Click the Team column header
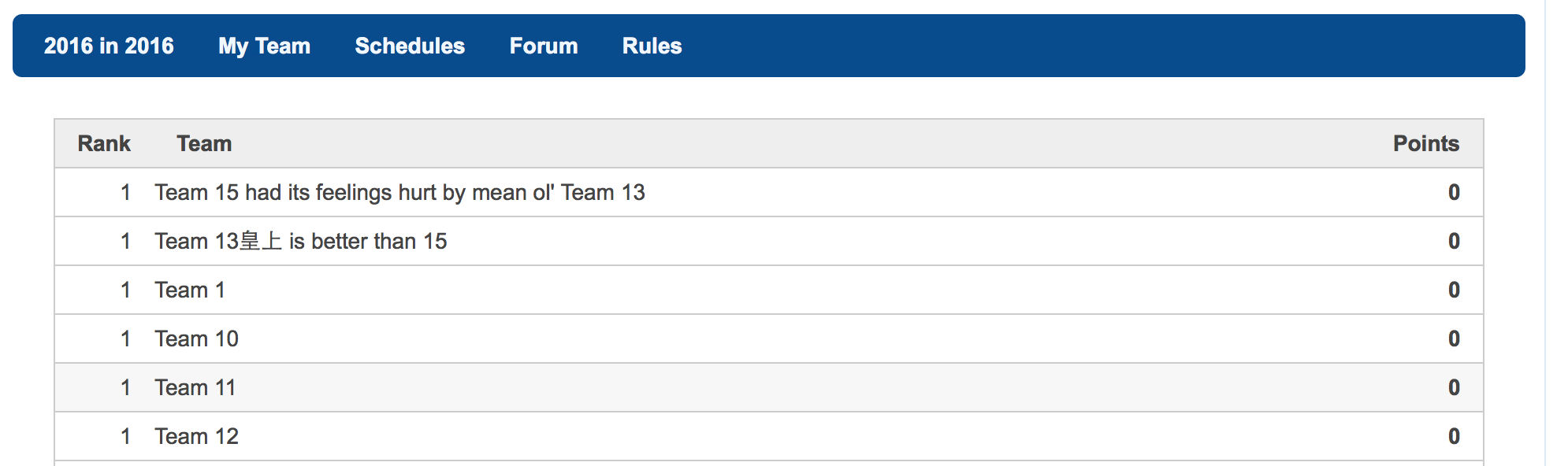 pyautogui.click(x=204, y=143)
